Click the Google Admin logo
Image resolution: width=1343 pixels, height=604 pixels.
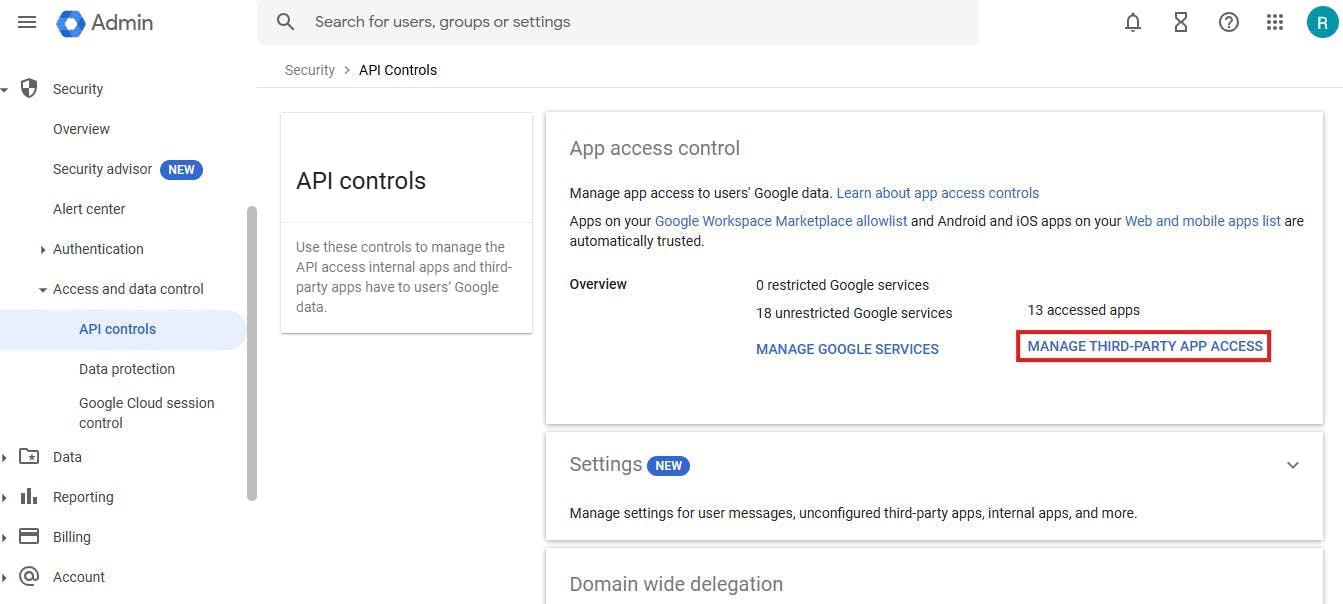[106, 22]
